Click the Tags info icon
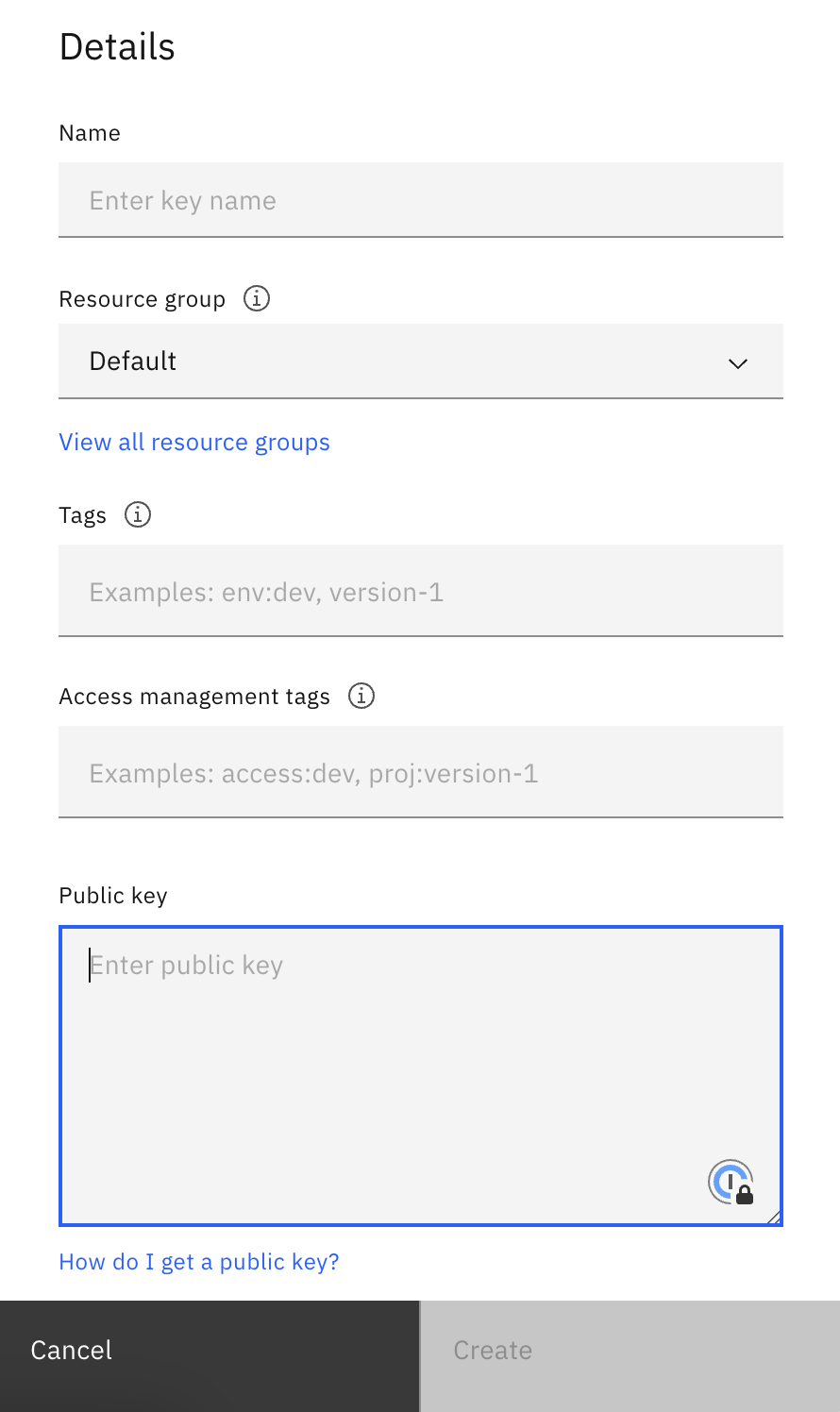Screen dimensions: 840x1412 point(138,514)
